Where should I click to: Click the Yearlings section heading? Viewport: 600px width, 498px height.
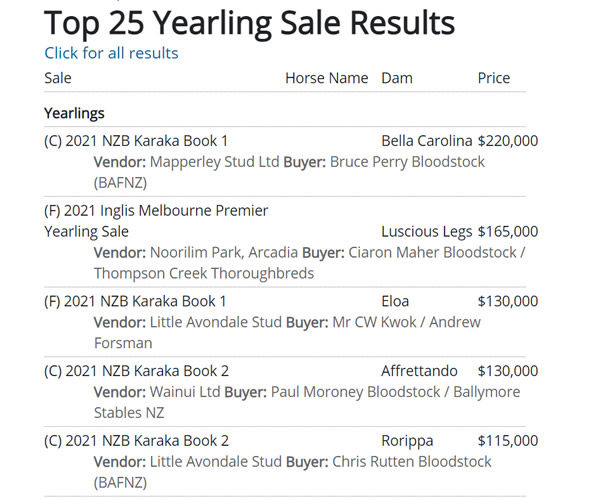coord(74,114)
